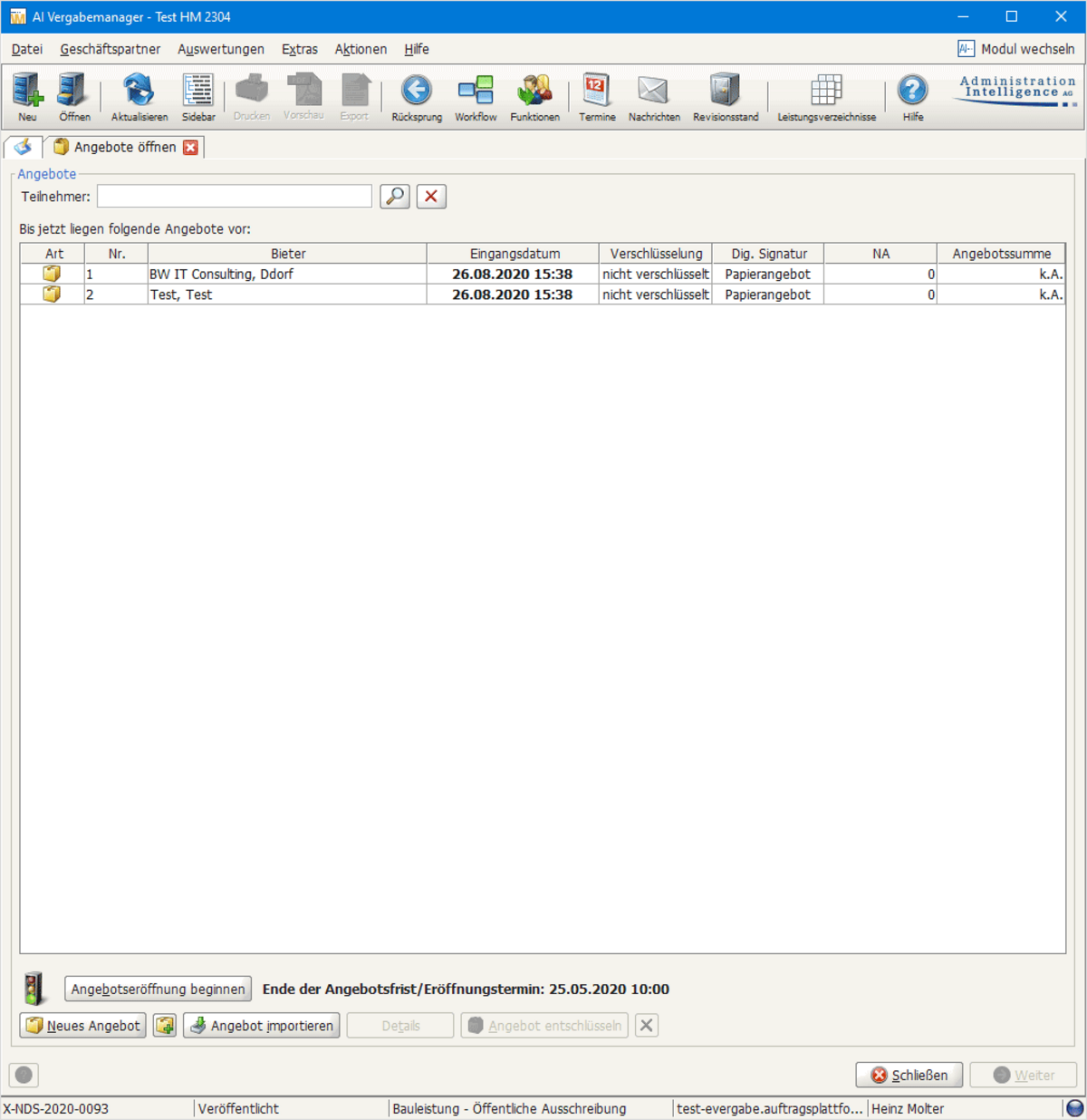
Task: Close the Angebote öffnen tab
Action: (190, 148)
